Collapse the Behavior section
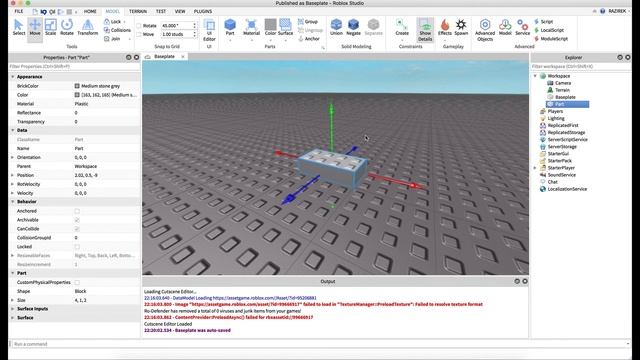Image resolution: width=640 pixels, height=360 pixels. (13, 202)
